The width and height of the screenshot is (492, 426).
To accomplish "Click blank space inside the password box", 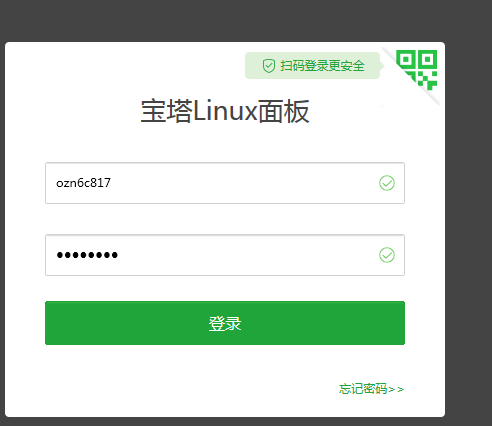I will pyautogui.click(x=247, y=255).
